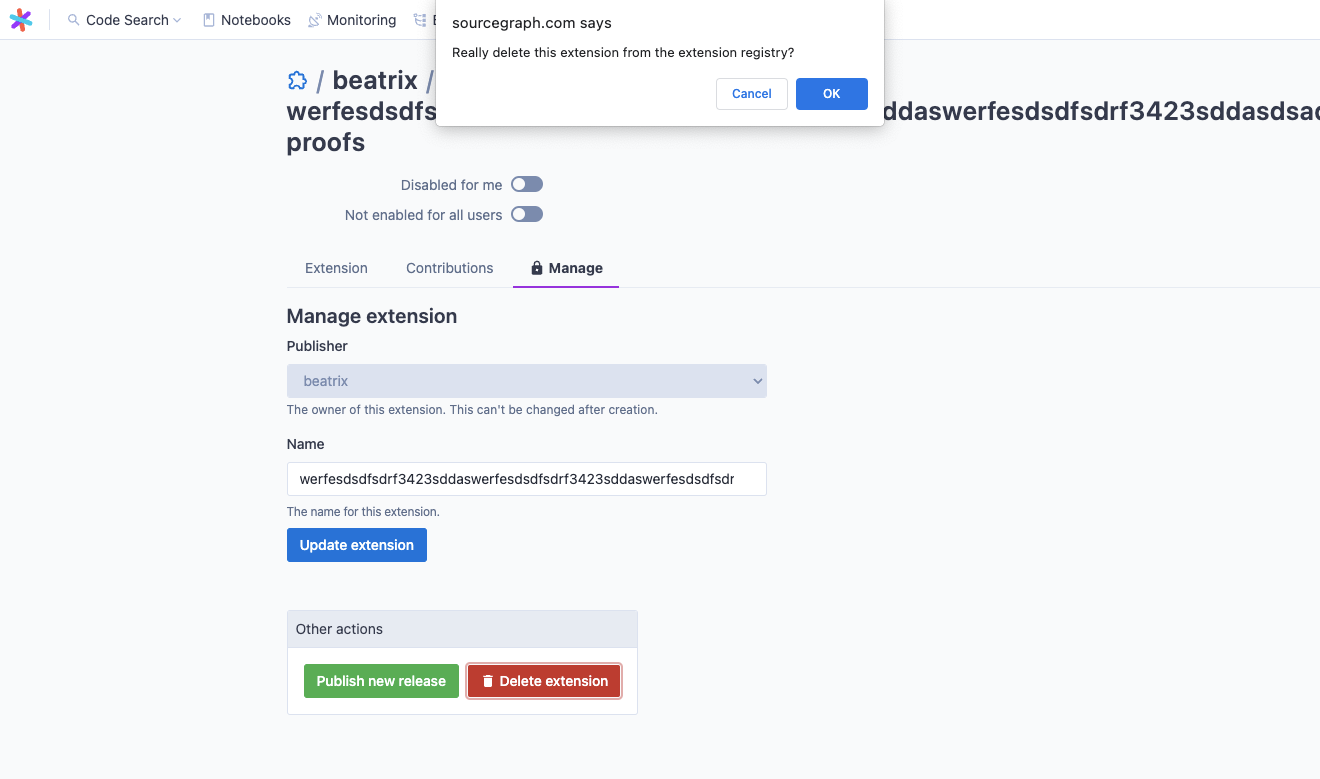Image resolution: width=1320 pixels, height=779 pixels.
Task: Click the Code Search magnifier icon
Action: (x=73, y=20)
